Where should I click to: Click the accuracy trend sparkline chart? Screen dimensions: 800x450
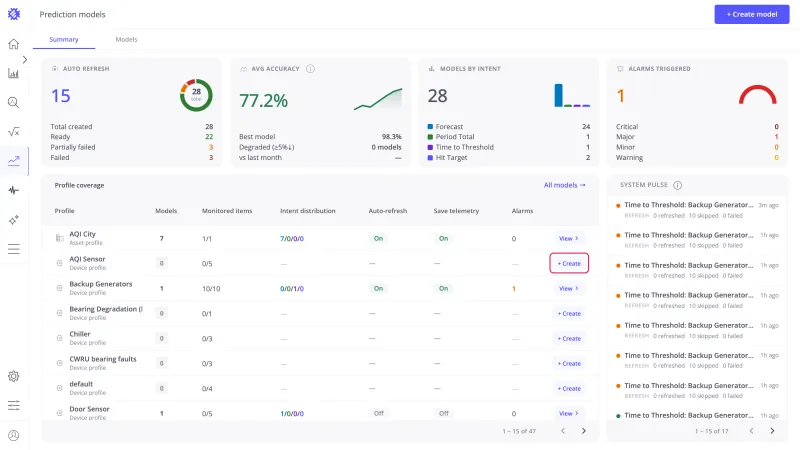coord(378,99)
